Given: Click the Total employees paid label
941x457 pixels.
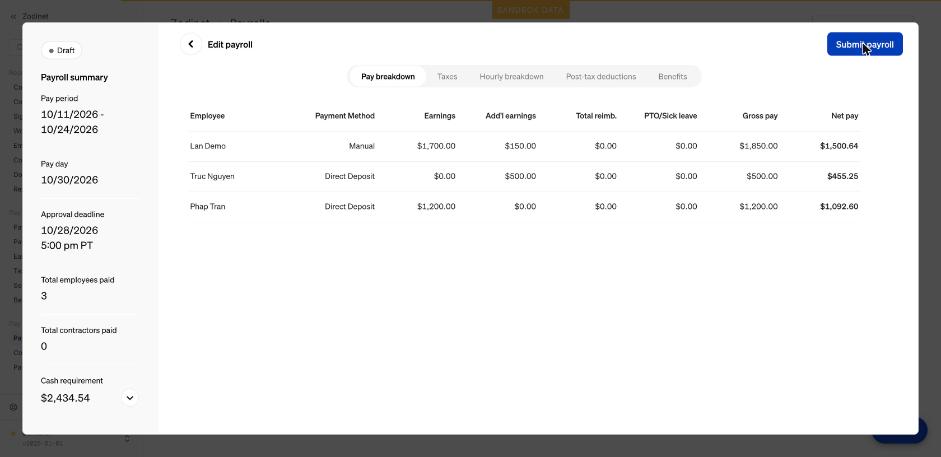Looking at the screenshot, I should coord(77,280).
